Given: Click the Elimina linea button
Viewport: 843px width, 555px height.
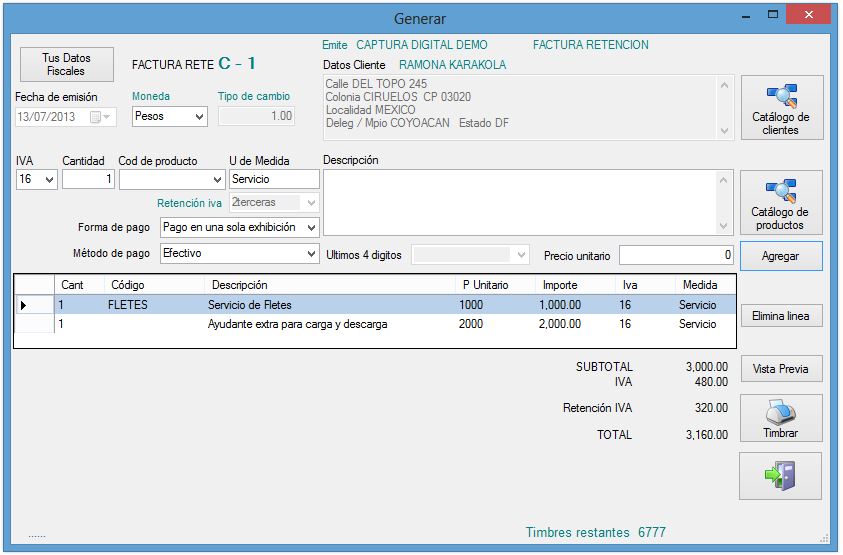Looking at the screenshot, I should [780, 316].
